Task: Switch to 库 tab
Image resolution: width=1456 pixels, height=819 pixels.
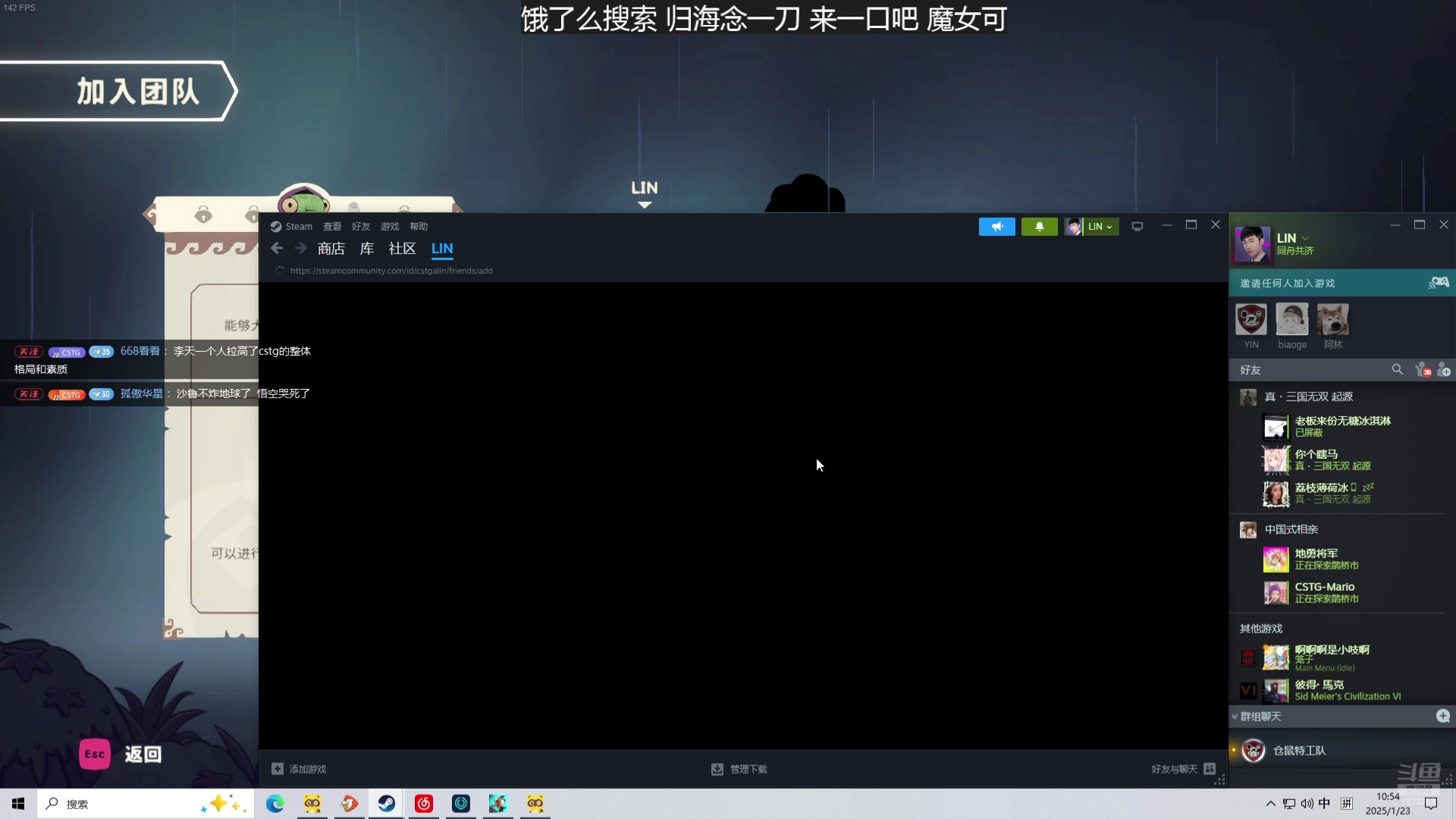Action: click(x=367, y=249)
